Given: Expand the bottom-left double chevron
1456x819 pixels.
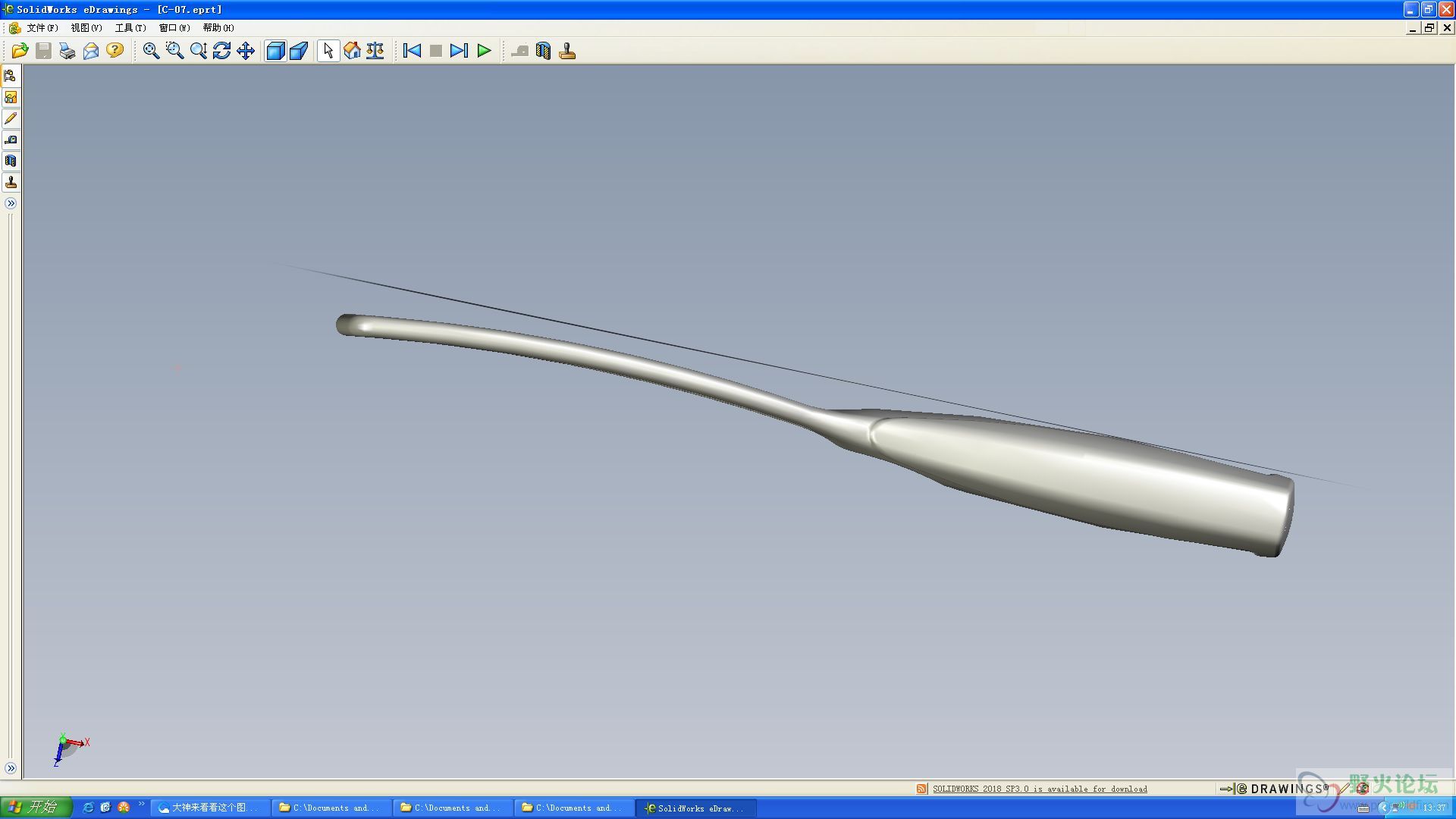Looking at the screenshot, I should pos(11,768).
